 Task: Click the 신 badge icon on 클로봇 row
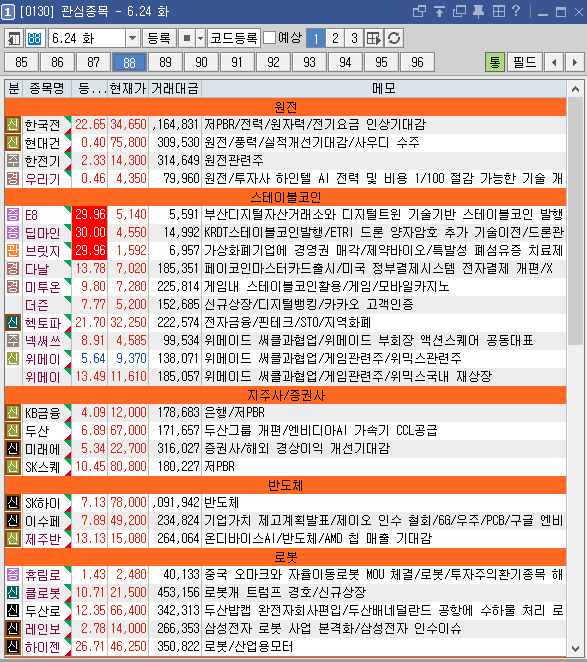click(x=13, y=592)
